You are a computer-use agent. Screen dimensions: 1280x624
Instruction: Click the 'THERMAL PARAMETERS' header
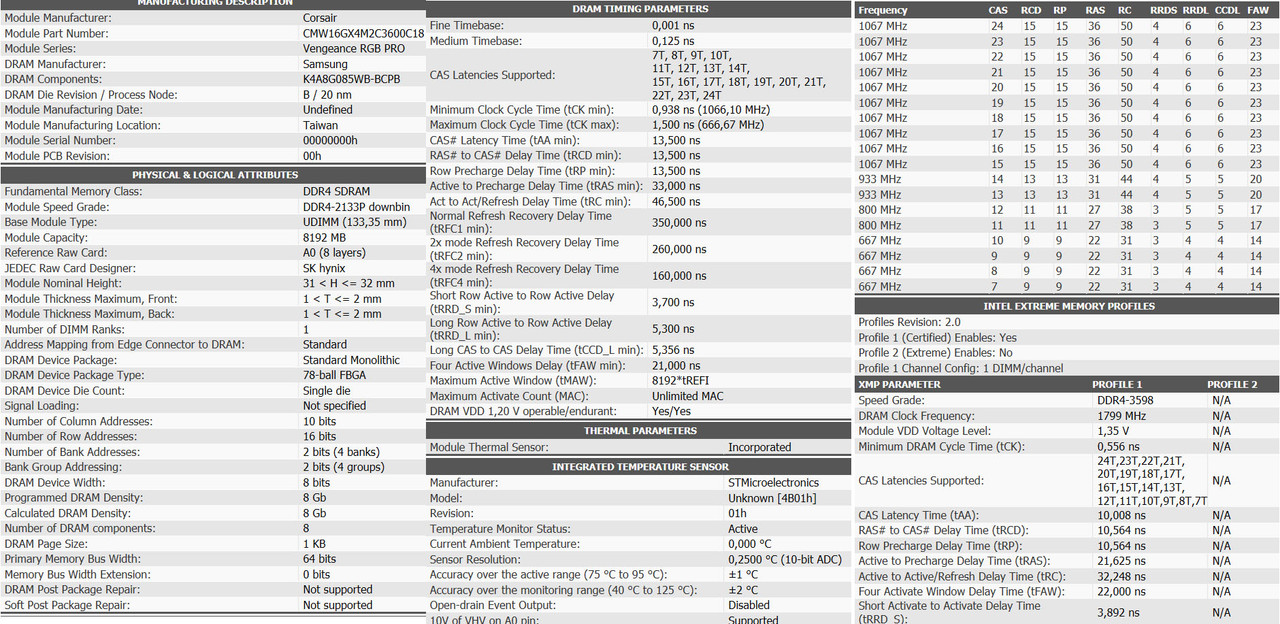(x=640, y=430)
